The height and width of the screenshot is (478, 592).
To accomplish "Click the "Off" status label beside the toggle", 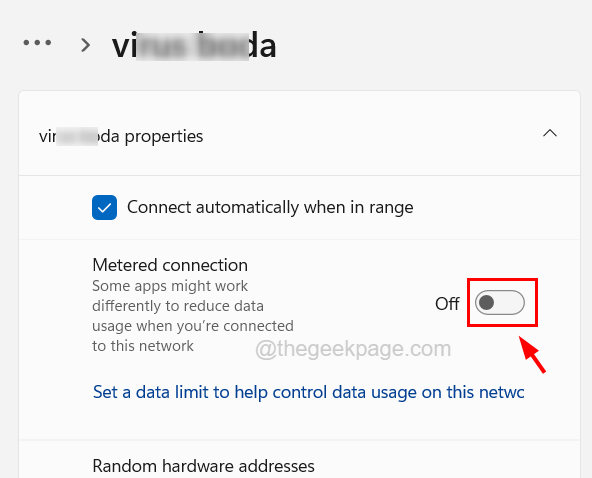I will click(x=447, y=303).
